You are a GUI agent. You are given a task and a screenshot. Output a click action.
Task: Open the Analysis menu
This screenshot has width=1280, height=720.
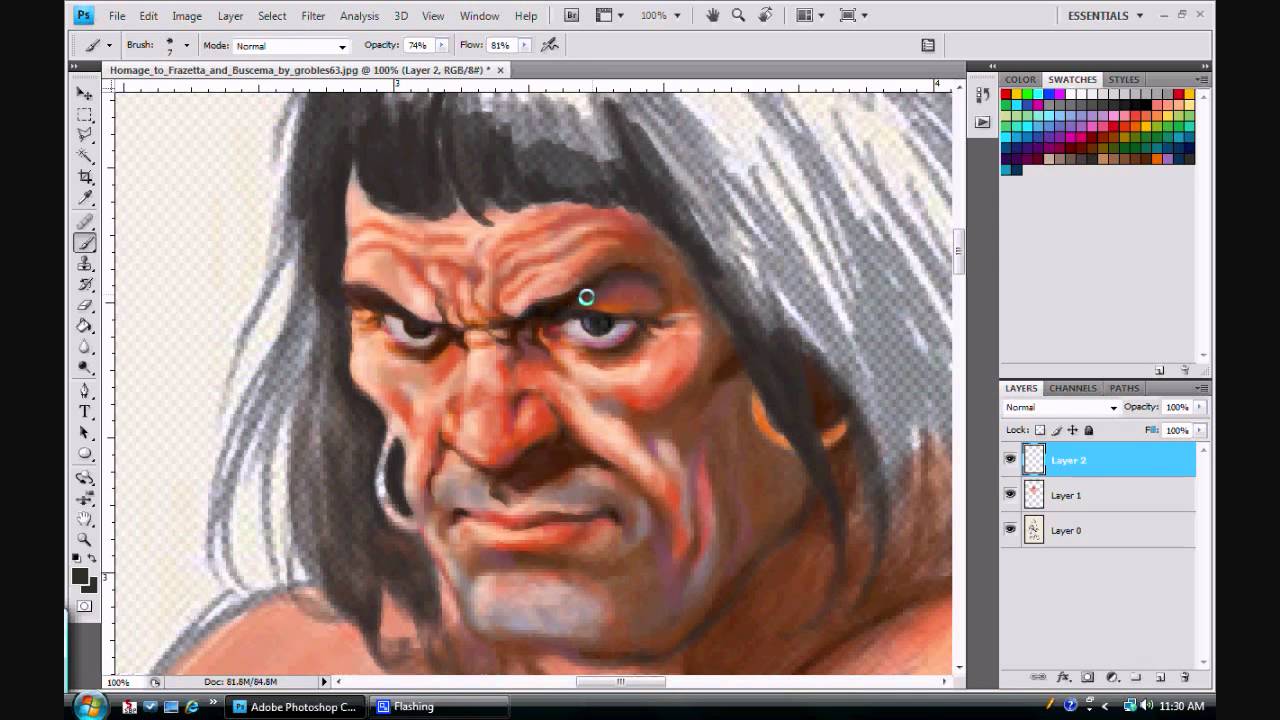[359, 16]
